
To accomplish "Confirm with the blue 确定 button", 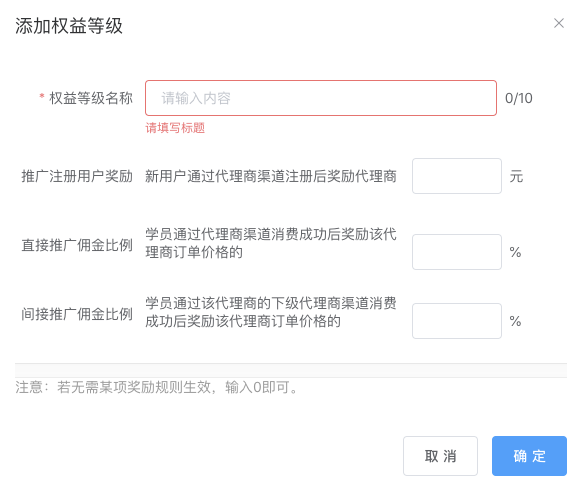I will [529, 456].
